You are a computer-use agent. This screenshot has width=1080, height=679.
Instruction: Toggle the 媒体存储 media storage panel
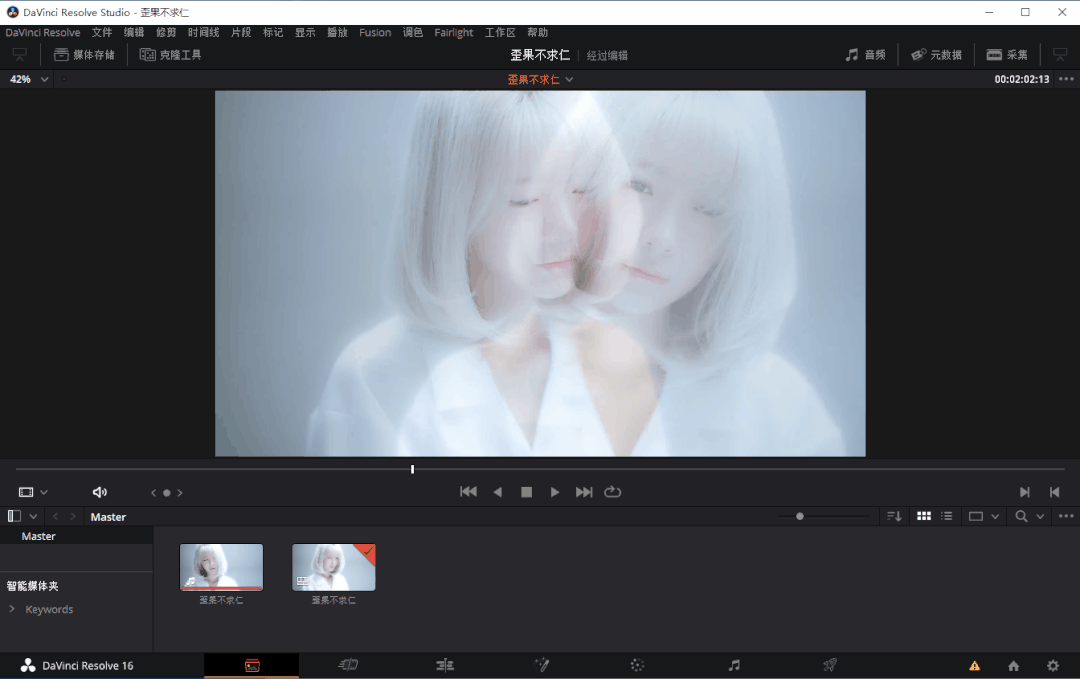pos(84,54)
